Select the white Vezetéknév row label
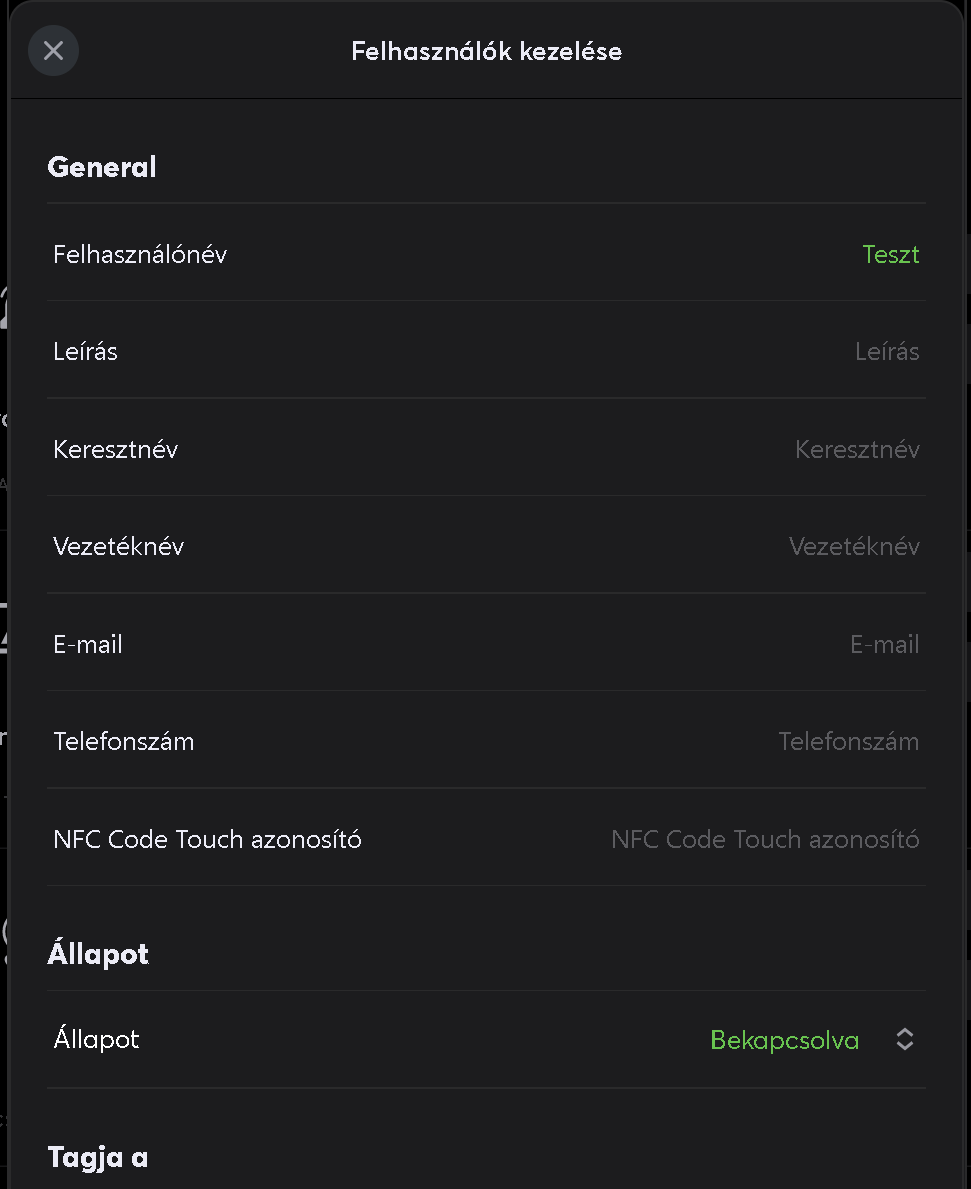This screenshot has width=971, height=1189. (x=118, y=547)
